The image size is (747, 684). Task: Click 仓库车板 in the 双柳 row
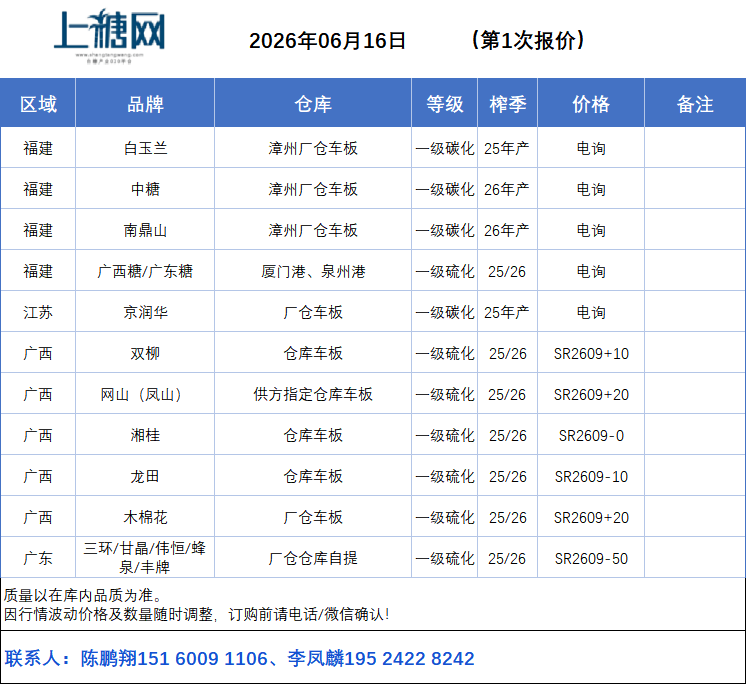click(313, 353)
